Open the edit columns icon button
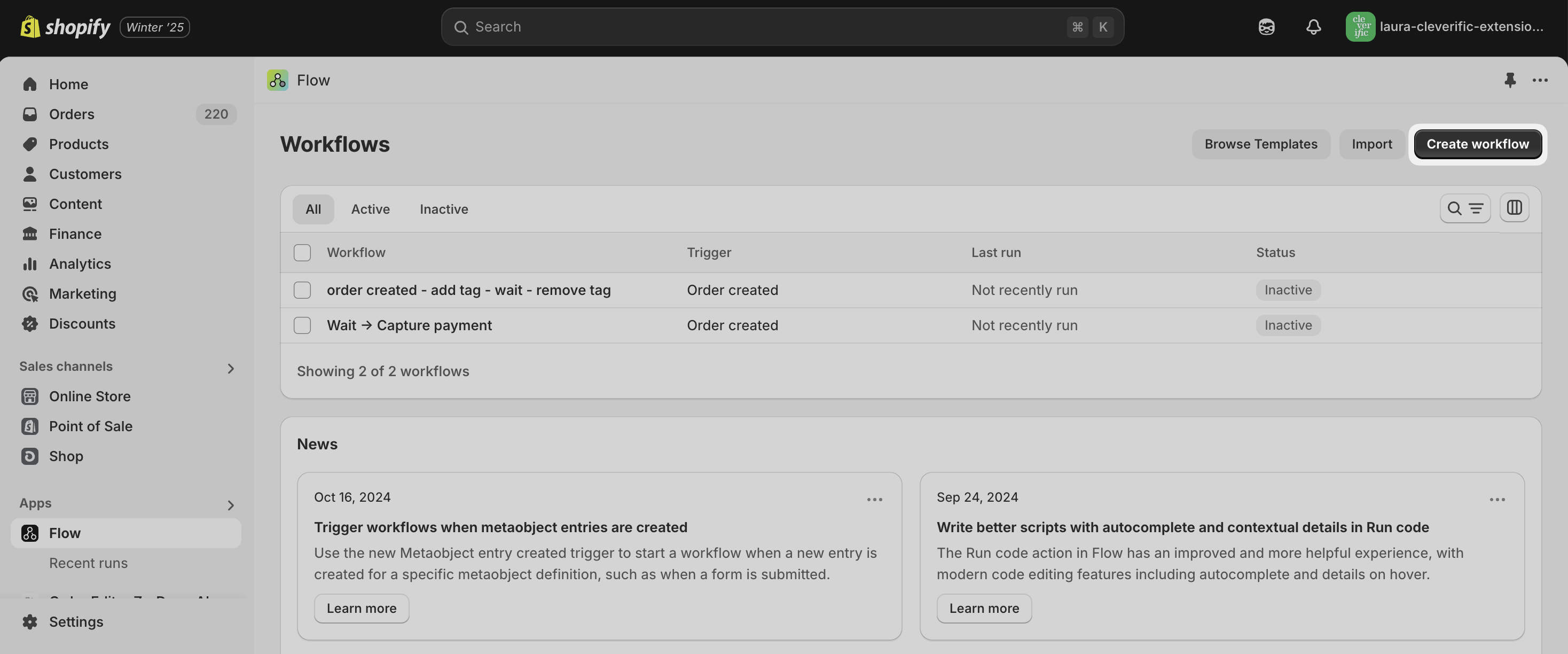 (x=1514, y=208)
